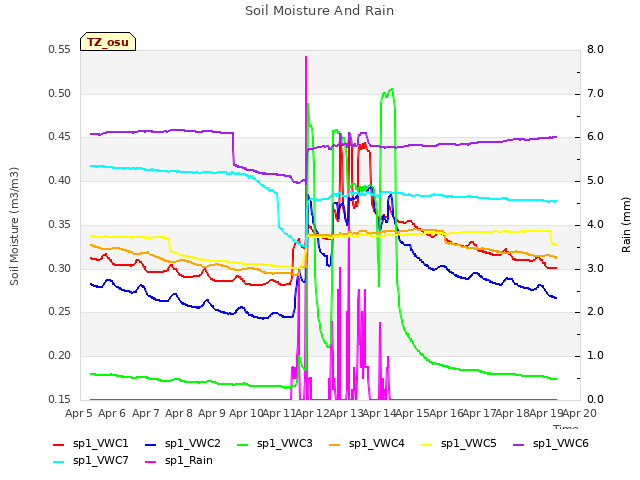This screenshot has height=480, width=640.
Task: Select the sp1_VWC4 legend label
Action: [x=376, y=444]
